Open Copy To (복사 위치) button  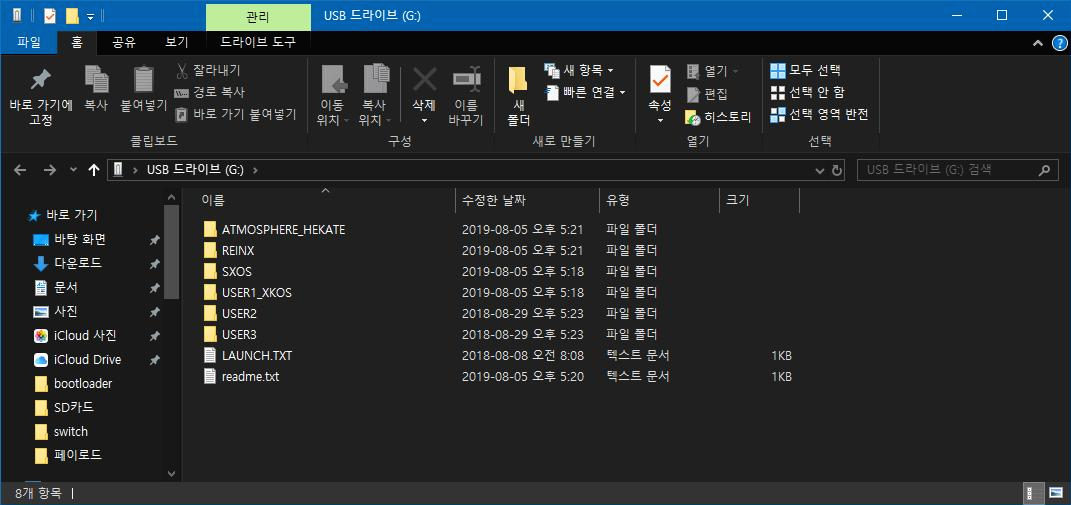point(375,96)
